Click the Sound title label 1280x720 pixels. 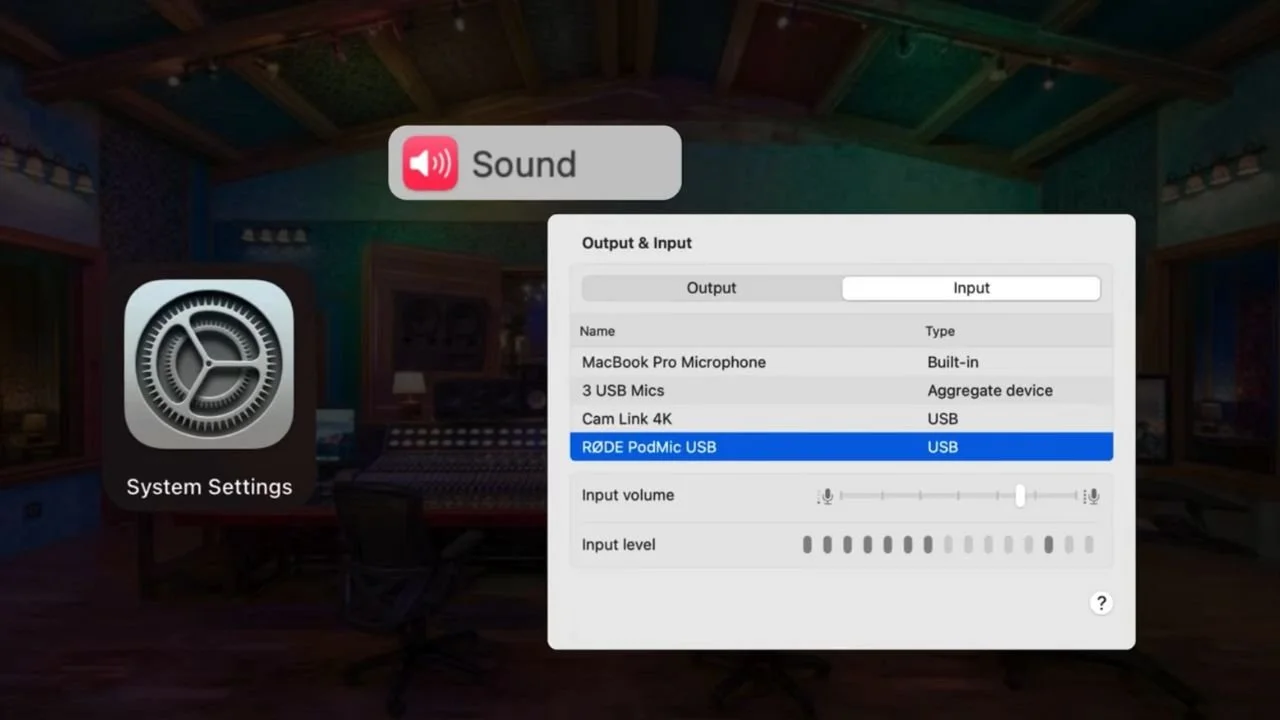coord(524,164)
